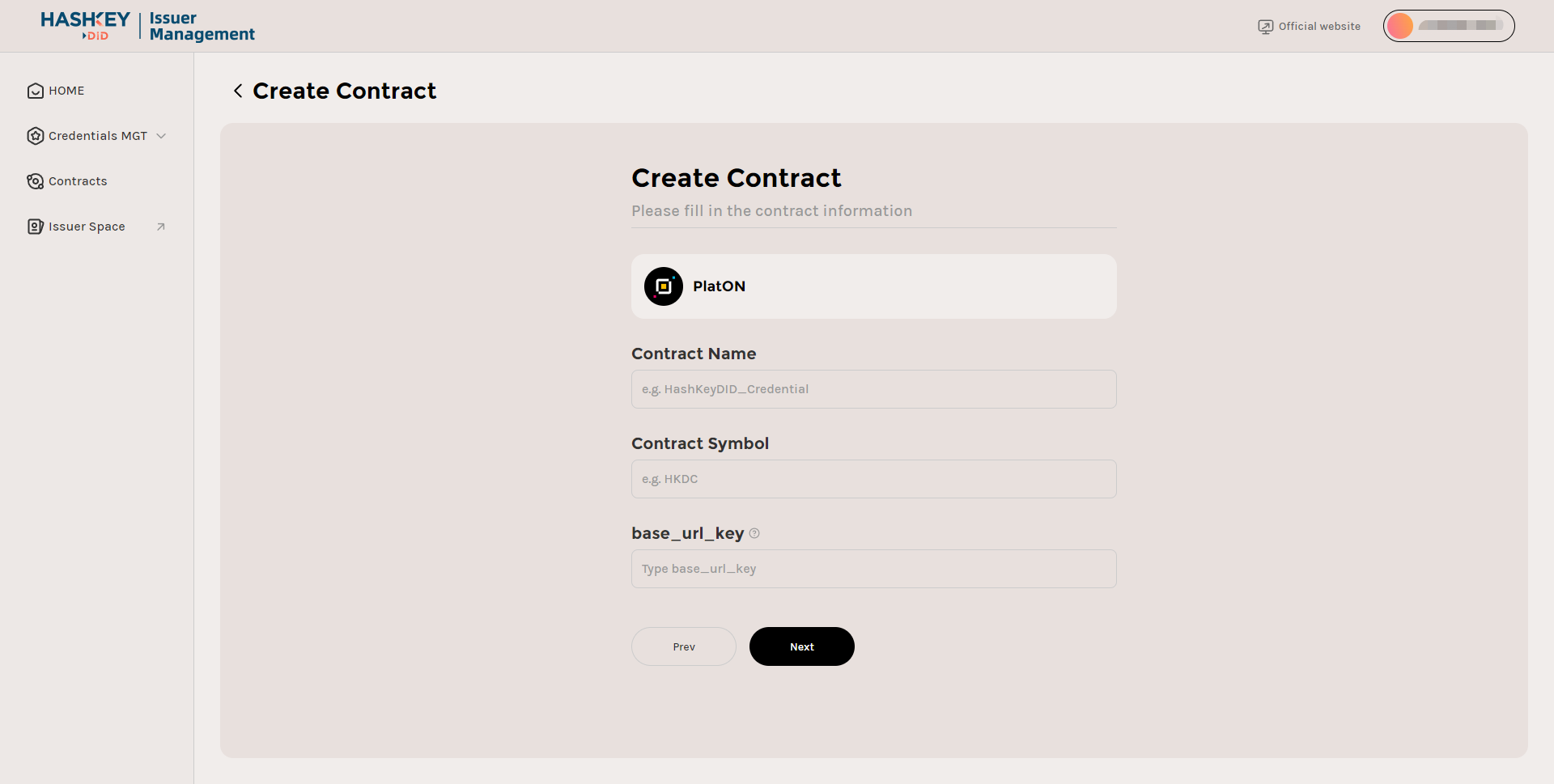Click the back arrow beside Create Contract
Viewport: 1554px width, 784px height.
[238, 91]
